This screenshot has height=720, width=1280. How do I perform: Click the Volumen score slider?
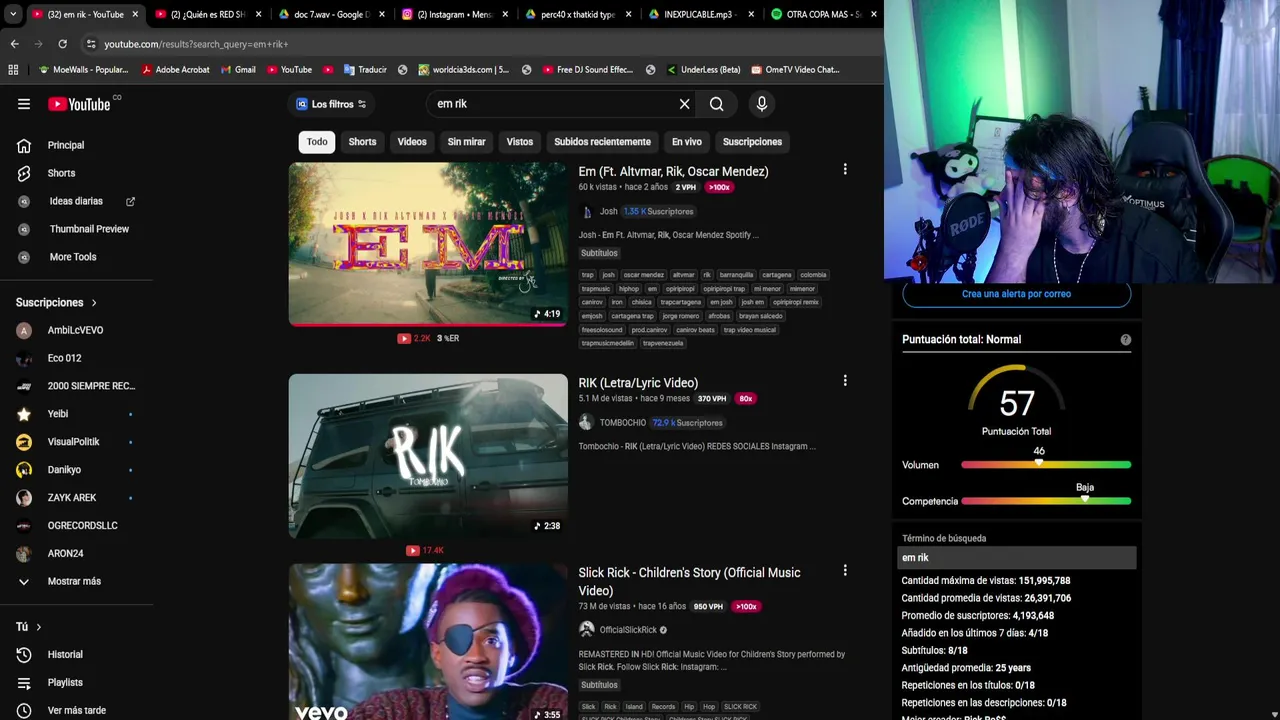pos(1046,465)
